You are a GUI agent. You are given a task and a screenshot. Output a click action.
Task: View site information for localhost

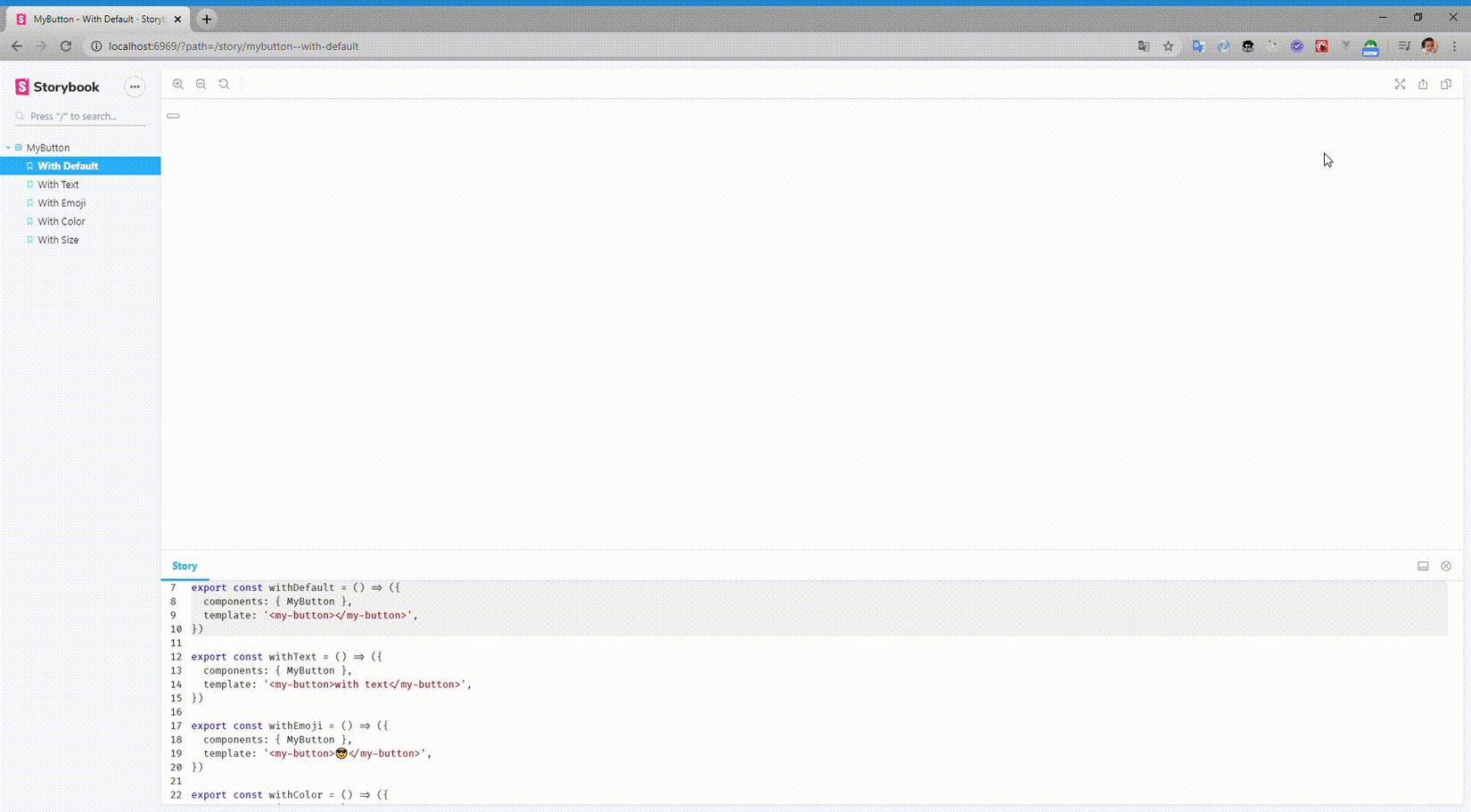click(x=96, y=46)
